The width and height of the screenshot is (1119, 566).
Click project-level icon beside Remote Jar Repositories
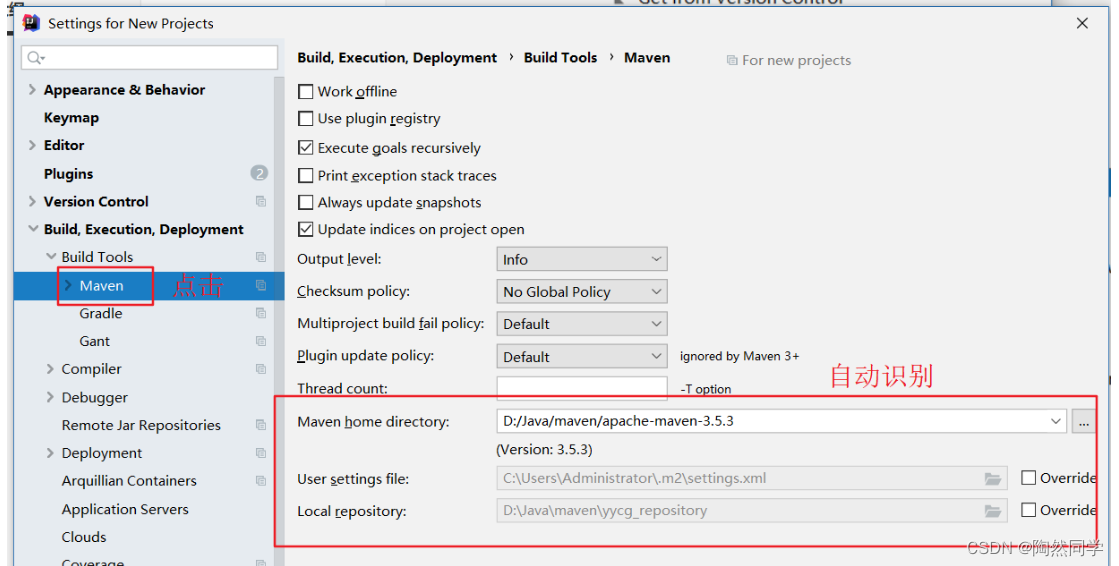point(260,425)
